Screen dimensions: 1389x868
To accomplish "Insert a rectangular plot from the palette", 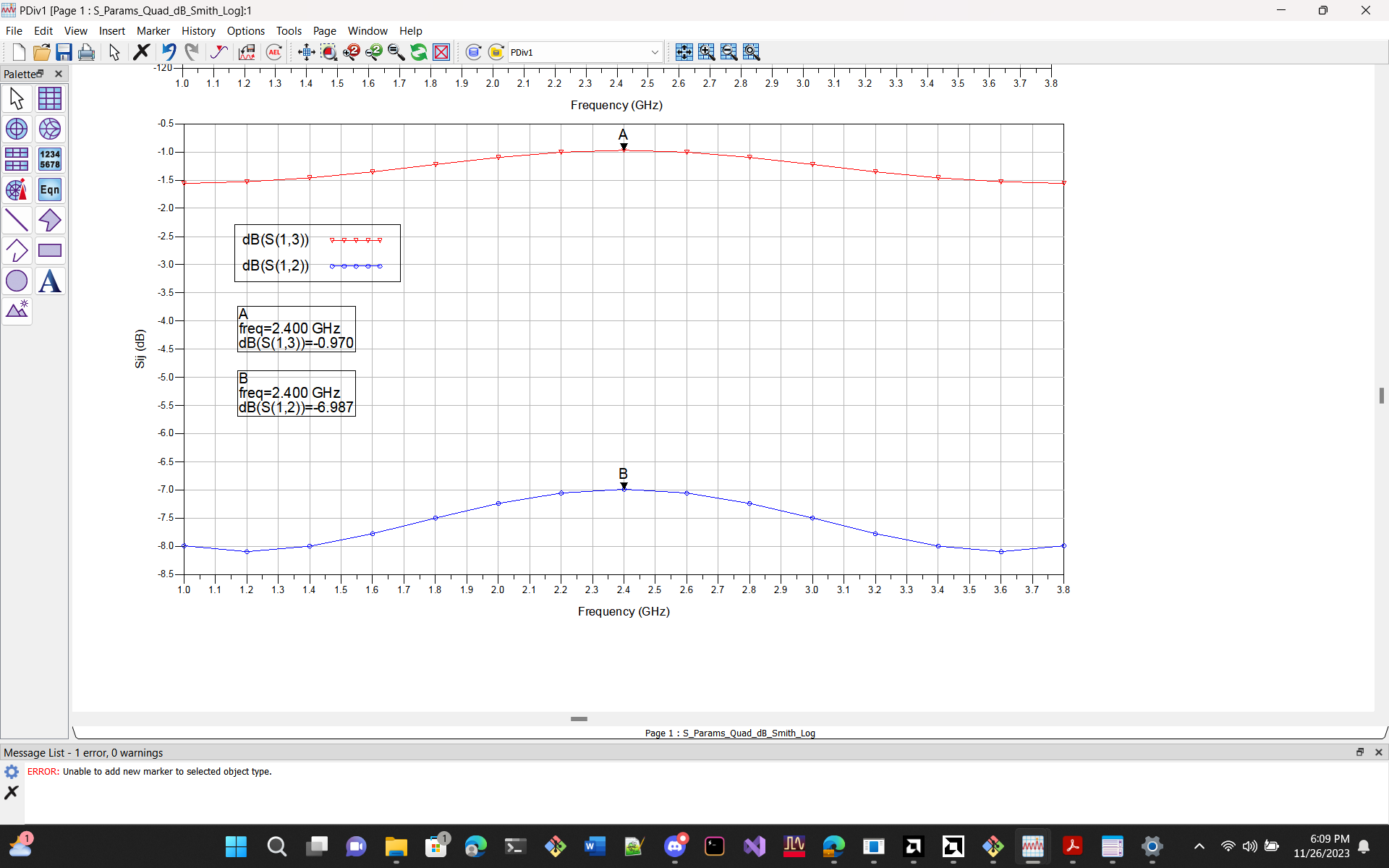I will 49,250.
